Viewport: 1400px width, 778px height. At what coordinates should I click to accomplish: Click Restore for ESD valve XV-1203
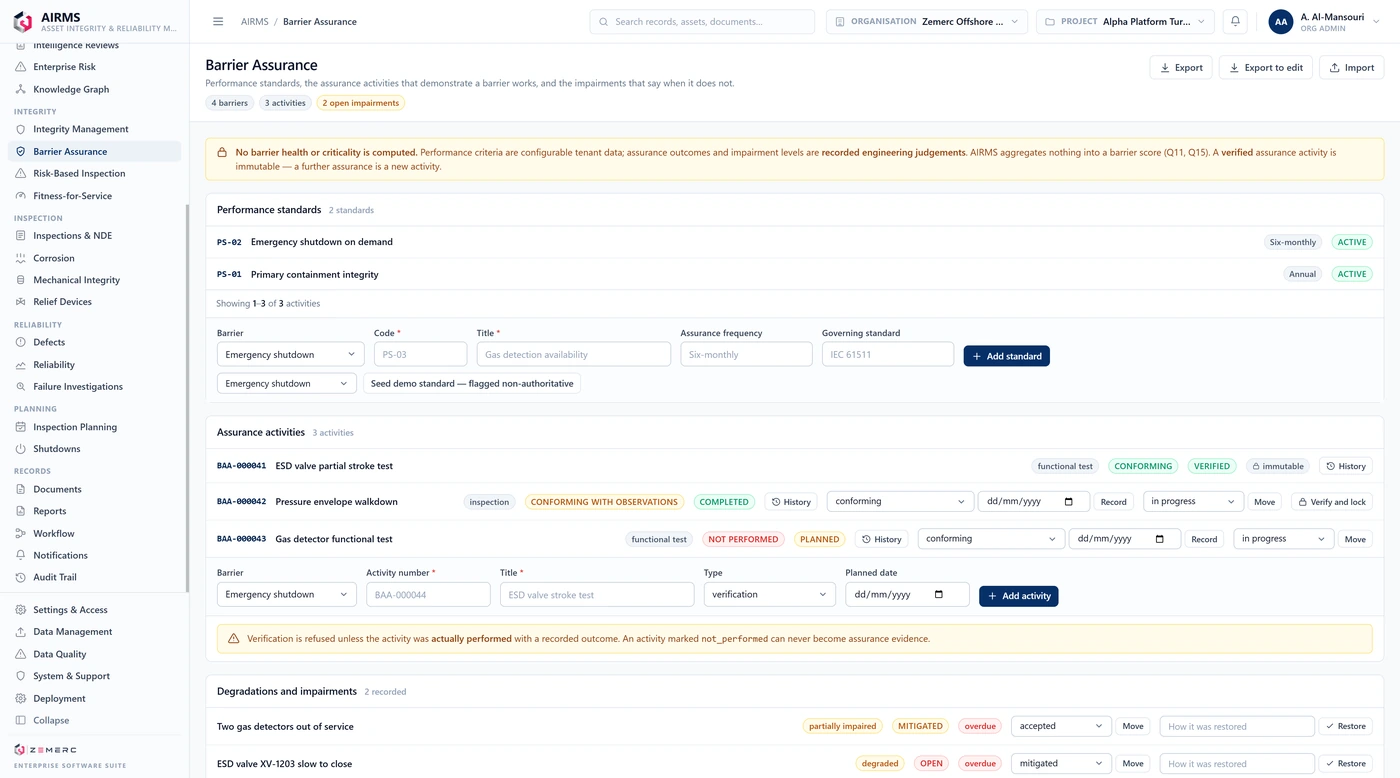[x=1345, y=763]
